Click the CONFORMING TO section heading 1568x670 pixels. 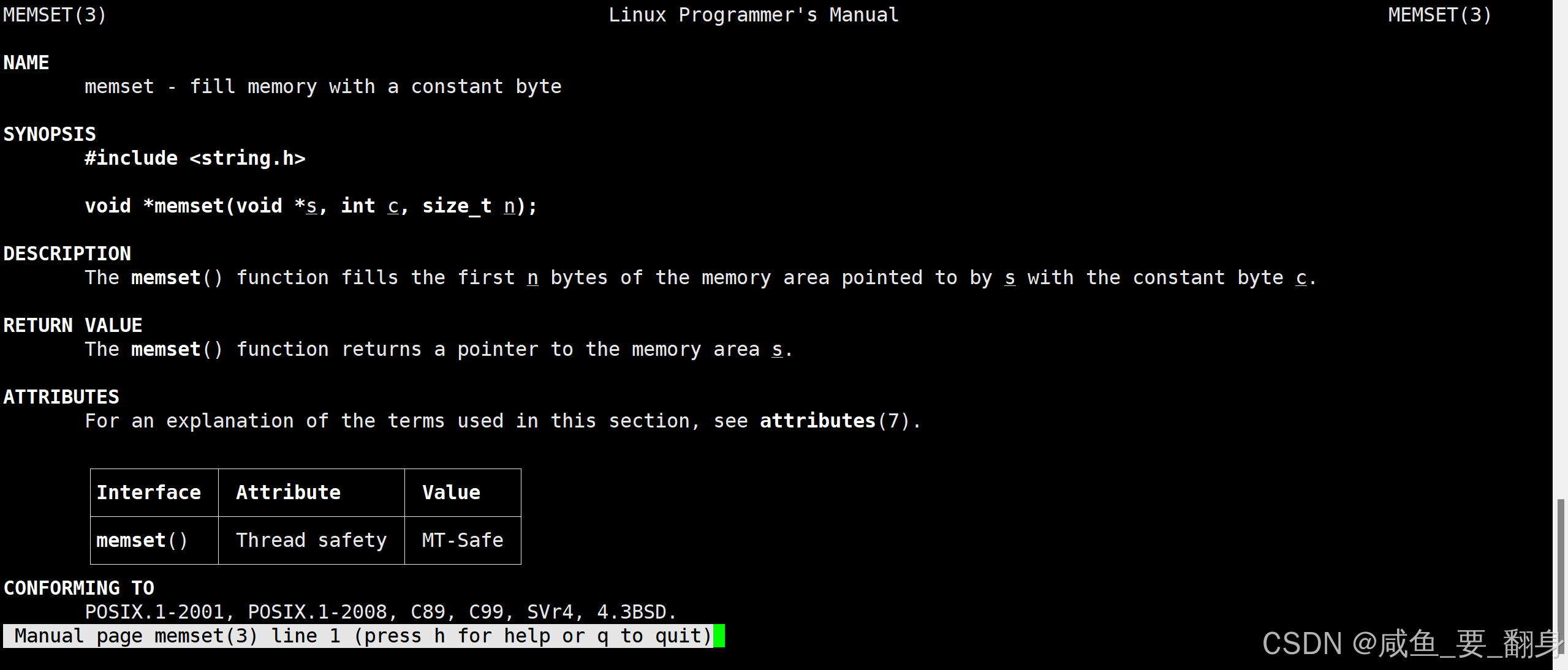point(79,588)
